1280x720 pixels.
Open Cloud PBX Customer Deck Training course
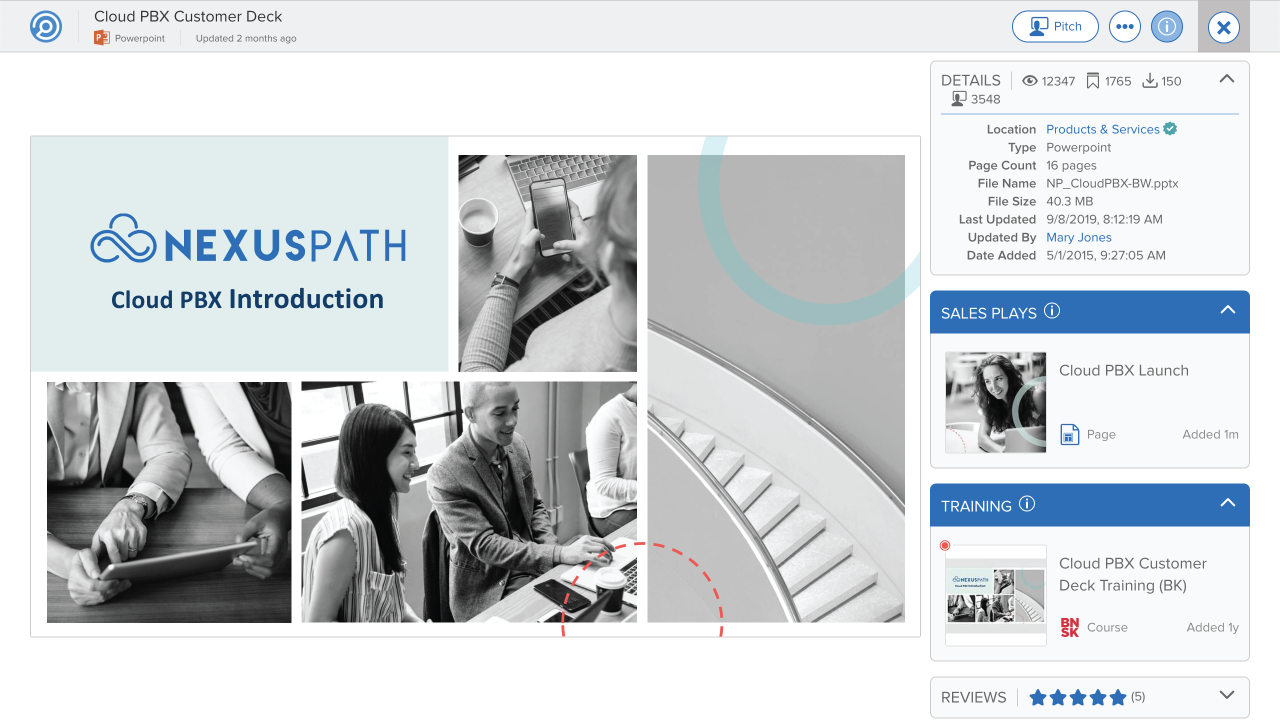pos(1133,574)
